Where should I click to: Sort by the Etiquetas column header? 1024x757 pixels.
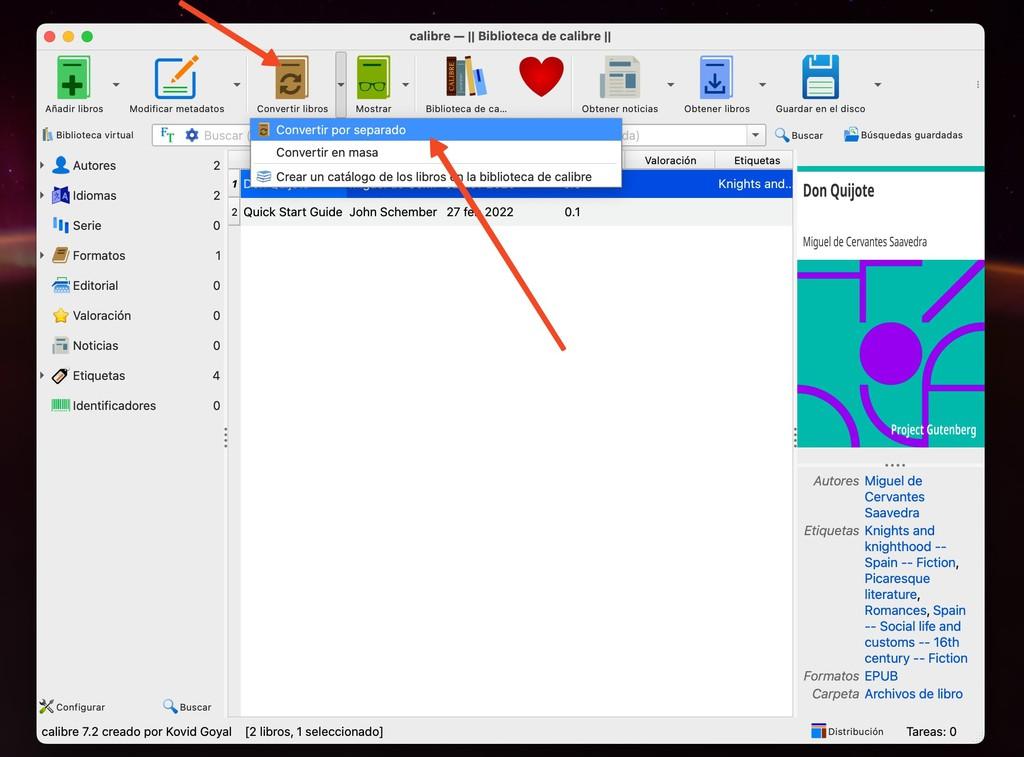pos(757,160)
